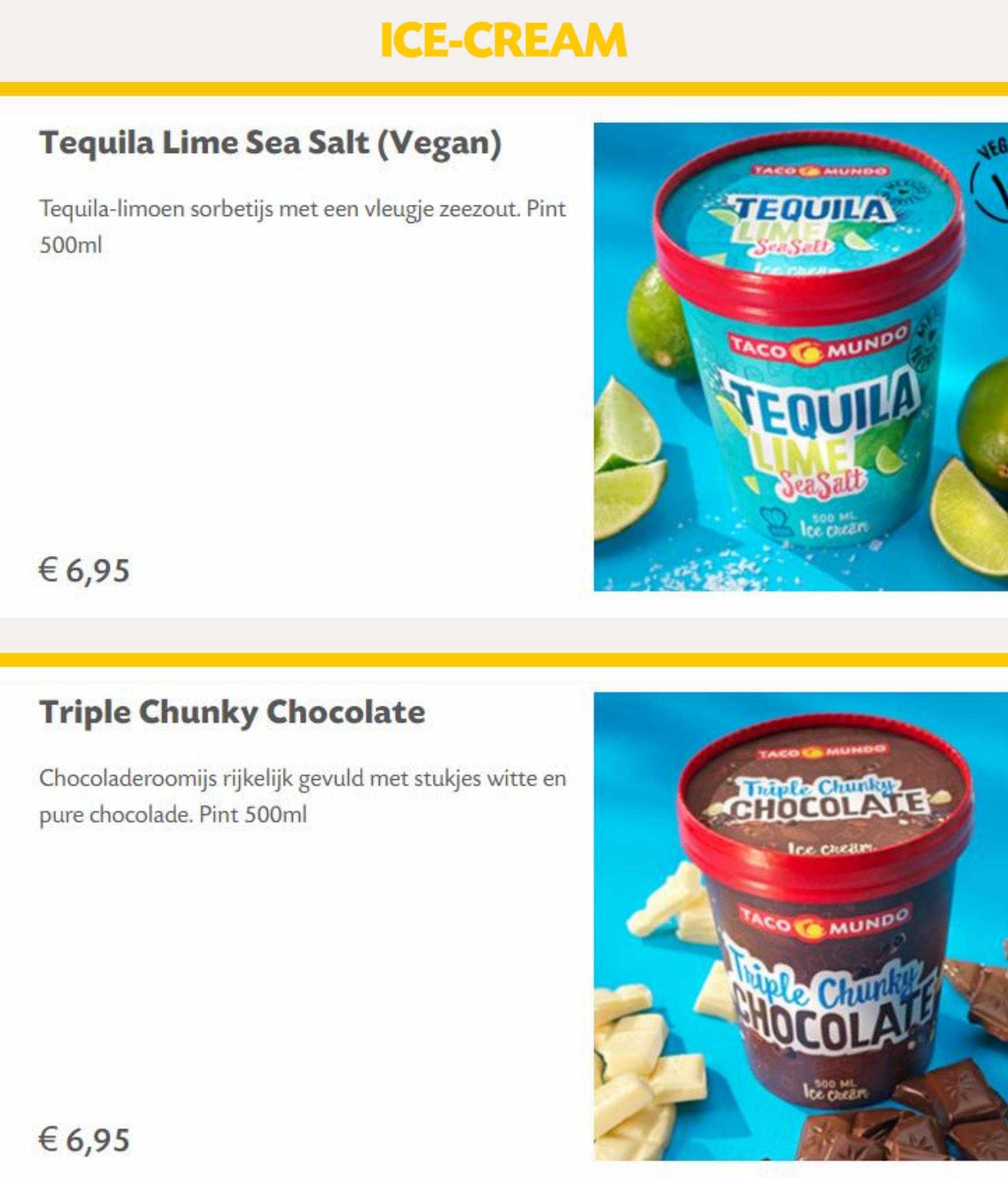
Task: Click the Tequila-limoen sorbetijs description text
Action: [x=303, y=226]
